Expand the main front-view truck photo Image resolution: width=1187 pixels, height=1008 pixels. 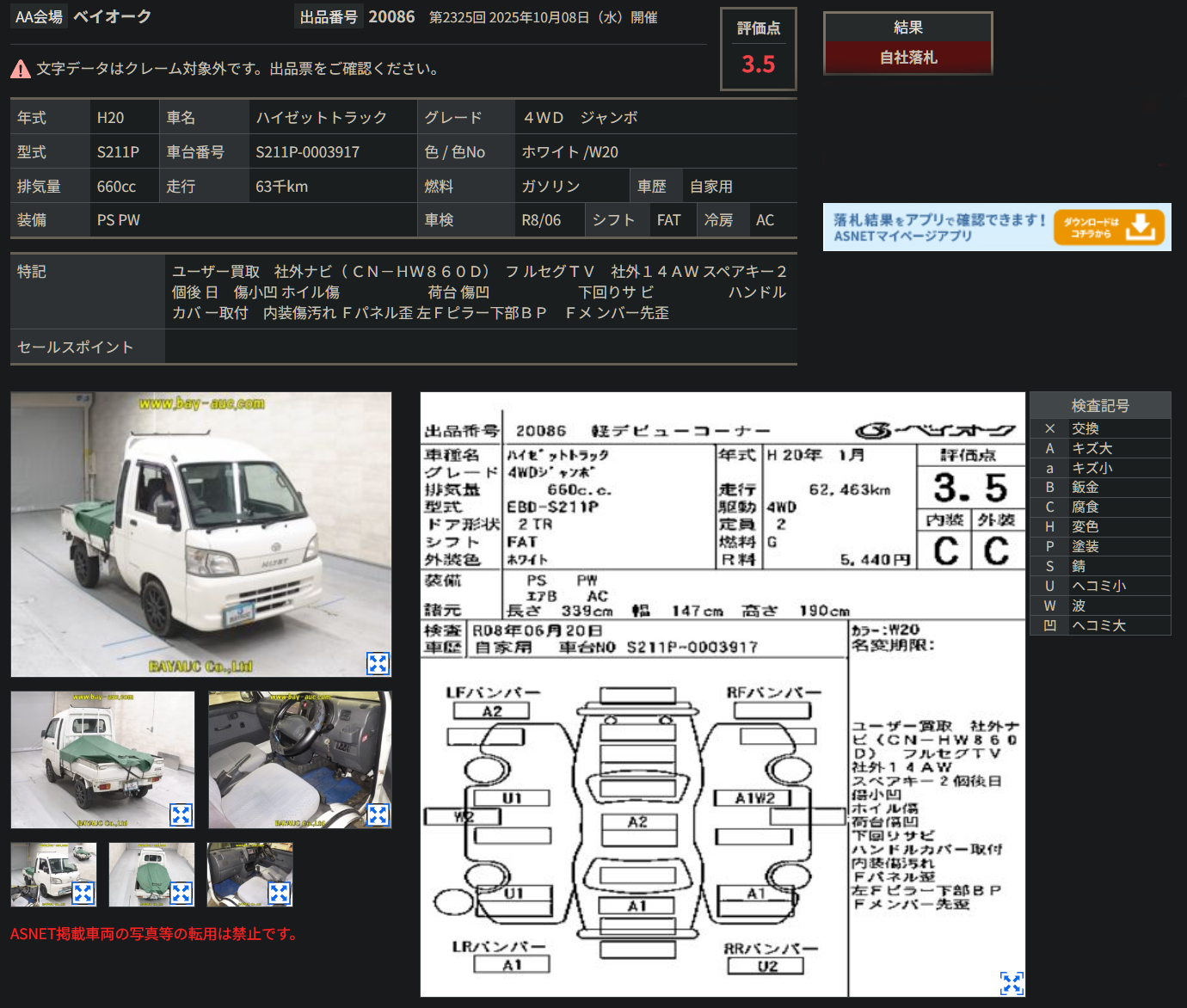pyautogui.click(x=378, y=663)
